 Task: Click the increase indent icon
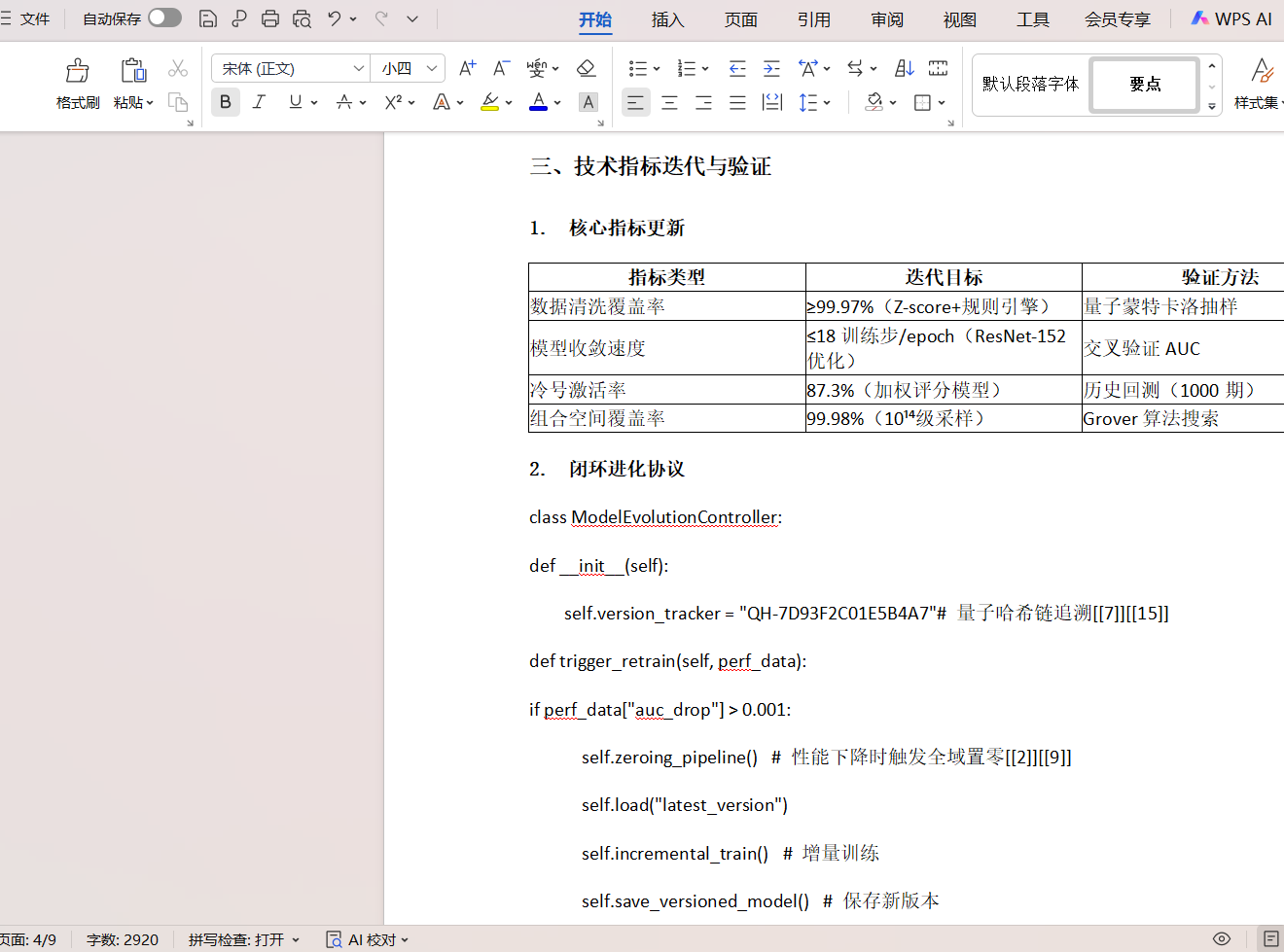(x=771, y=68)
